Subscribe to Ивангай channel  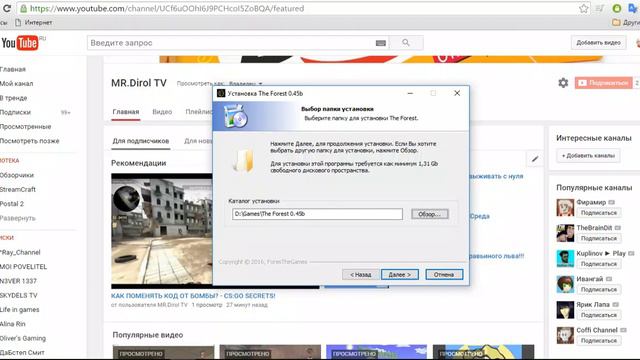[598, 289]
